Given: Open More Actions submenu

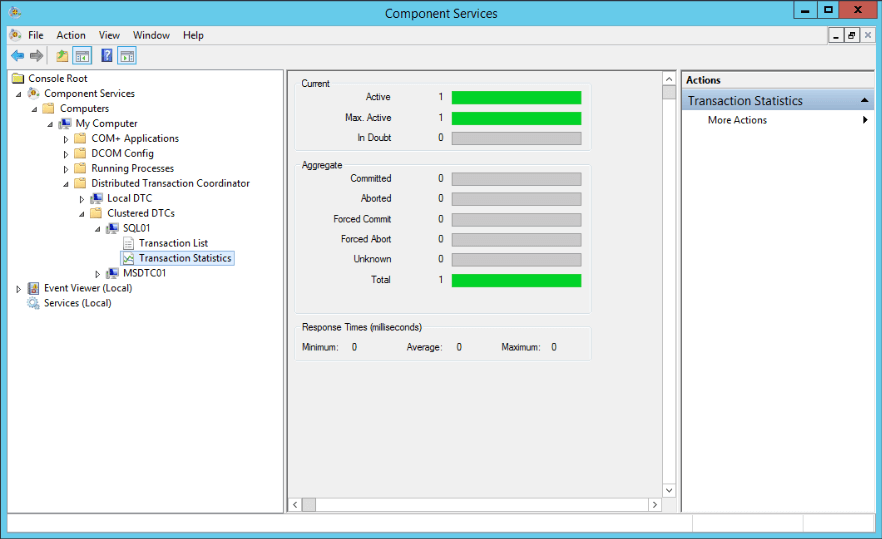Looking at the screenshot, I should coord(737,120).
